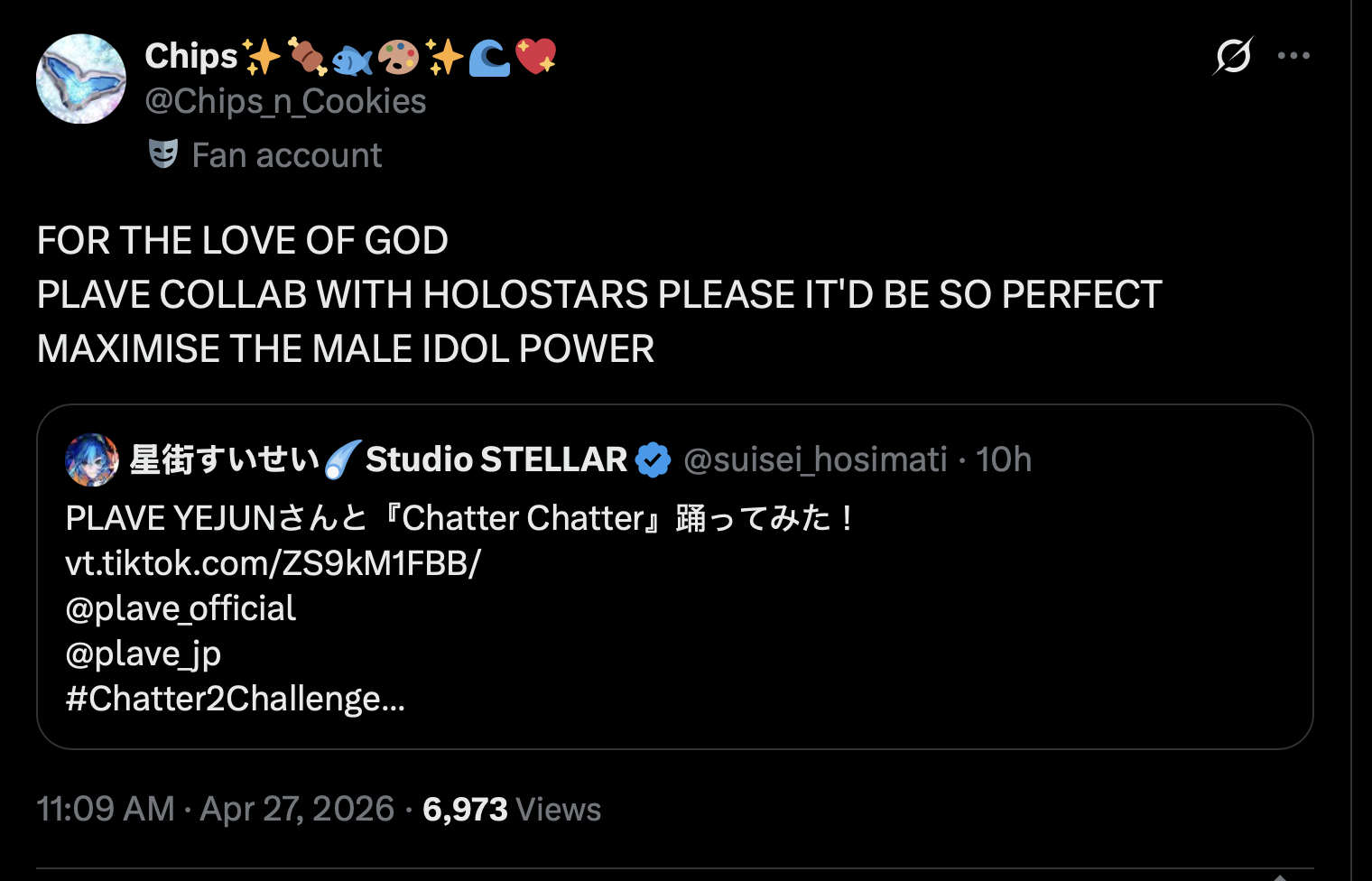The image size is (1372, 881).
Task: Click the Fan account mask icon
Action: coord(163,154)
